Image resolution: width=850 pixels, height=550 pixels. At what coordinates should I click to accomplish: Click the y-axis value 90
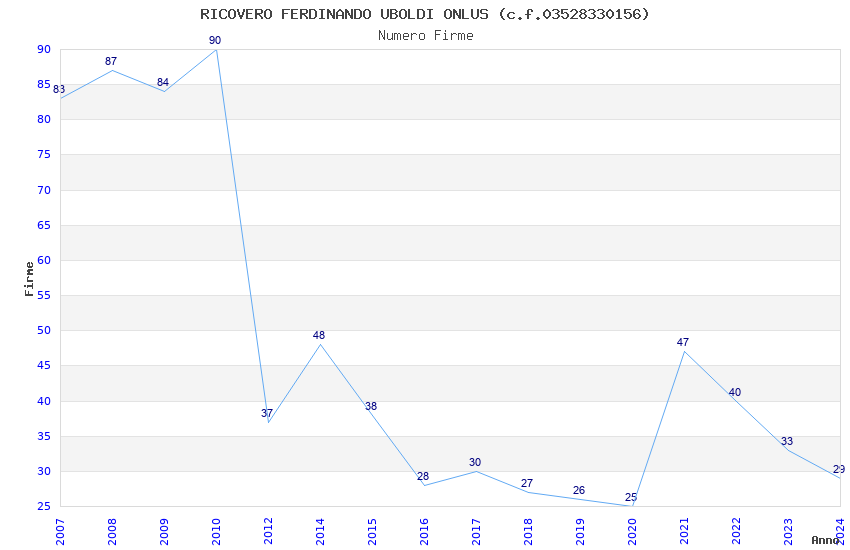click(x=44, y=49)
